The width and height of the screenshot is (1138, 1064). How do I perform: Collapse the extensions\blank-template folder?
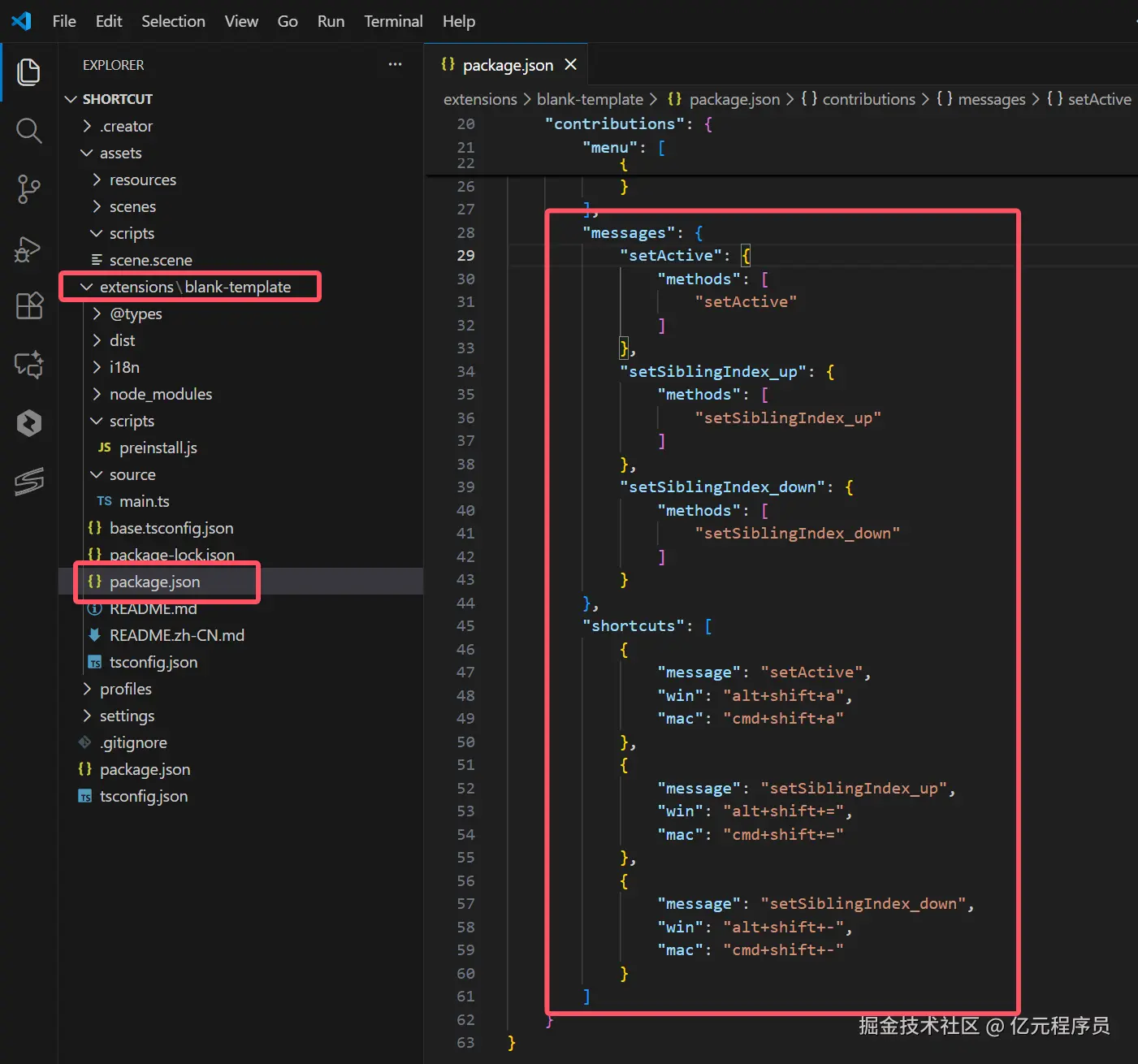240,287
